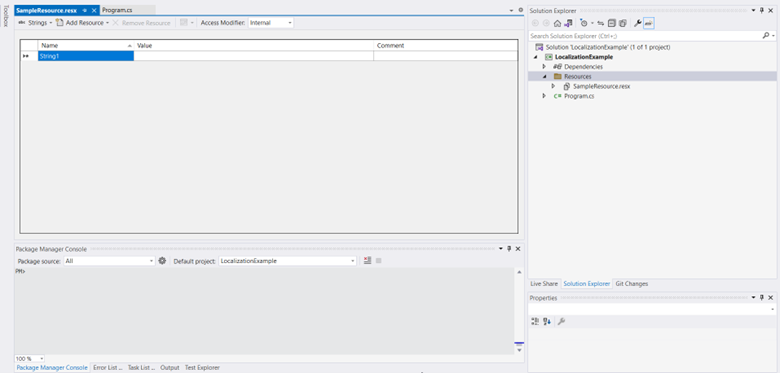Sort properties by category in Properties panel
Screen dimensions: 780x373
535,322
